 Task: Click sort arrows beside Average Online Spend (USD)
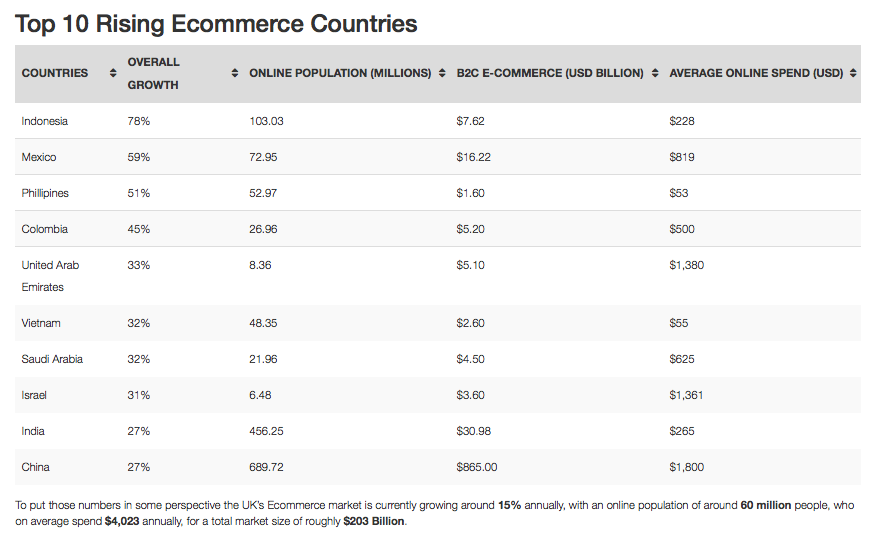click(x=852, y=73)
